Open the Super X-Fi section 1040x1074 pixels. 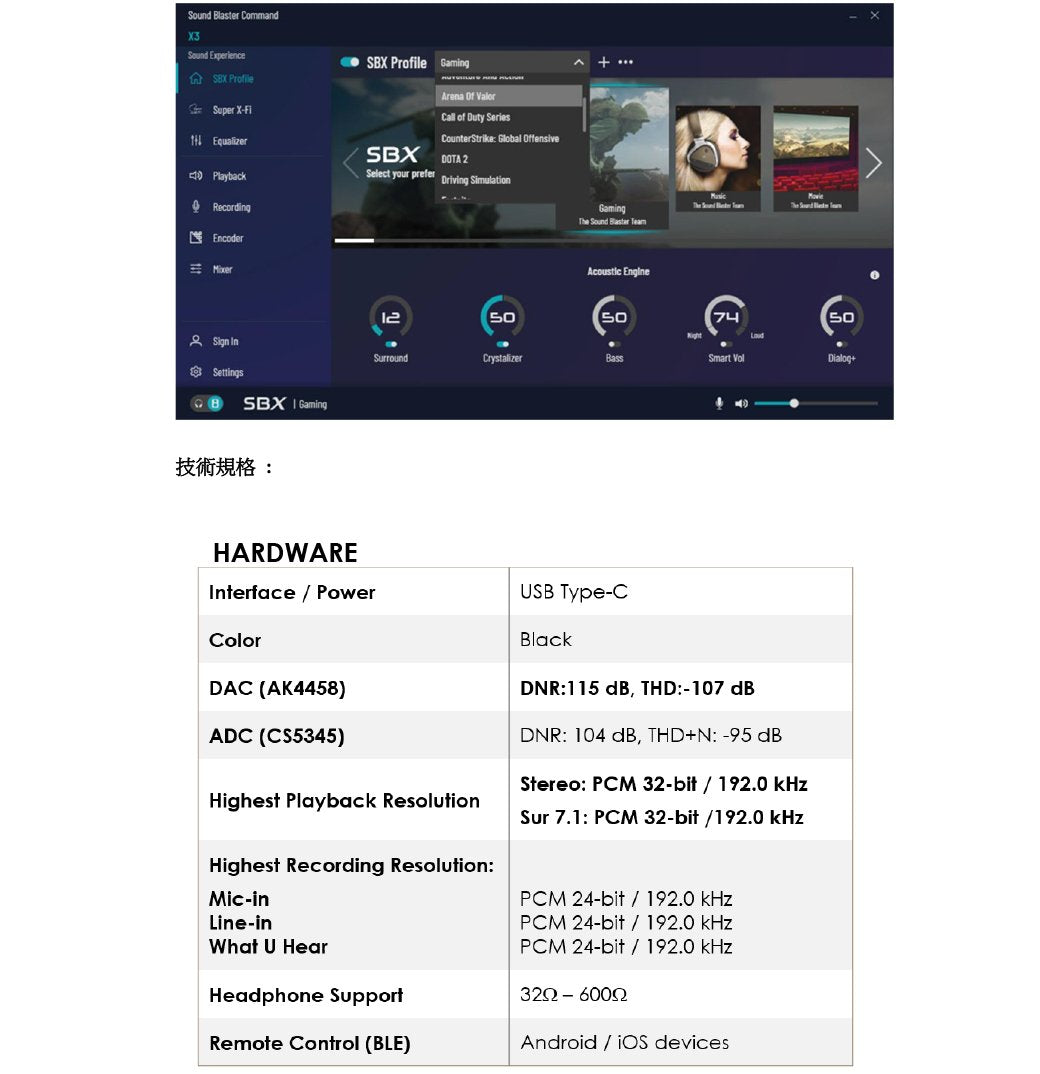(x=230, y=110)
